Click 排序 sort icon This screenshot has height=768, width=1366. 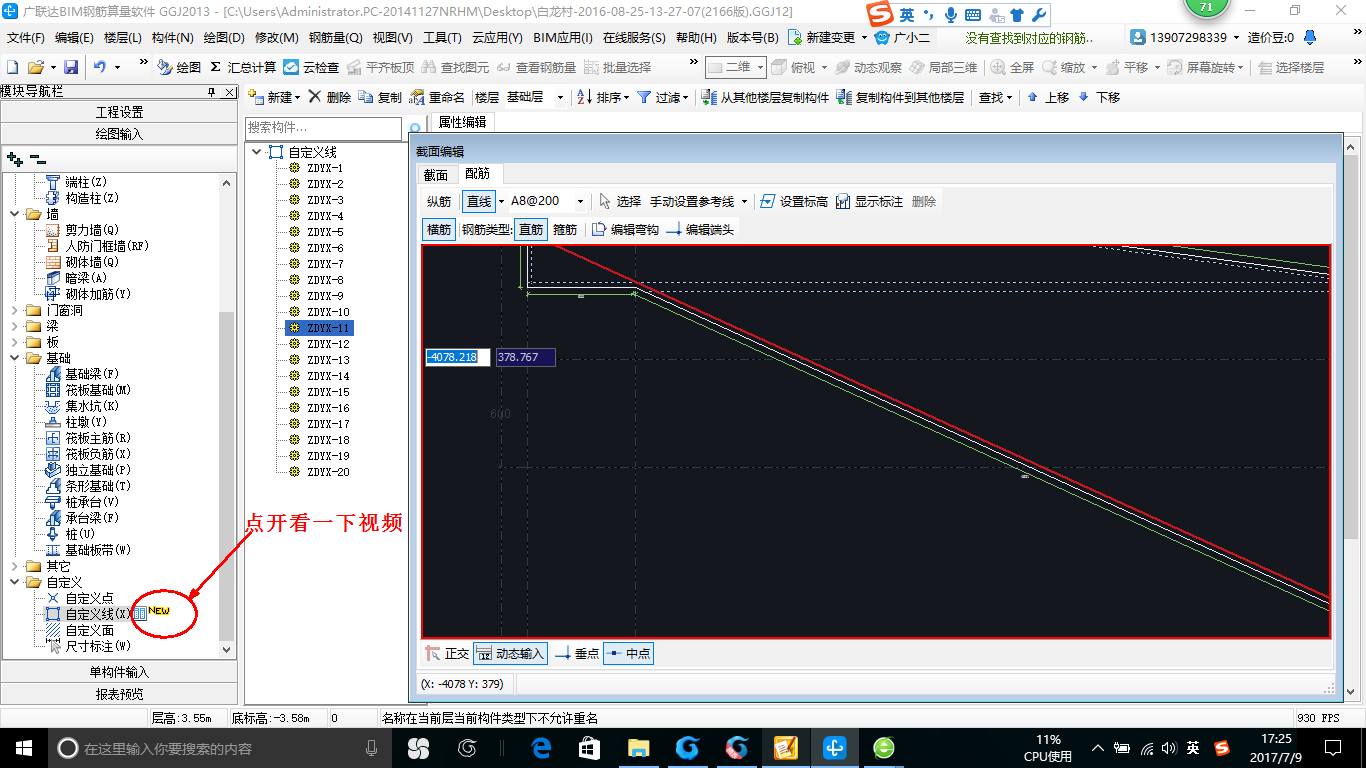click(584, 97)
